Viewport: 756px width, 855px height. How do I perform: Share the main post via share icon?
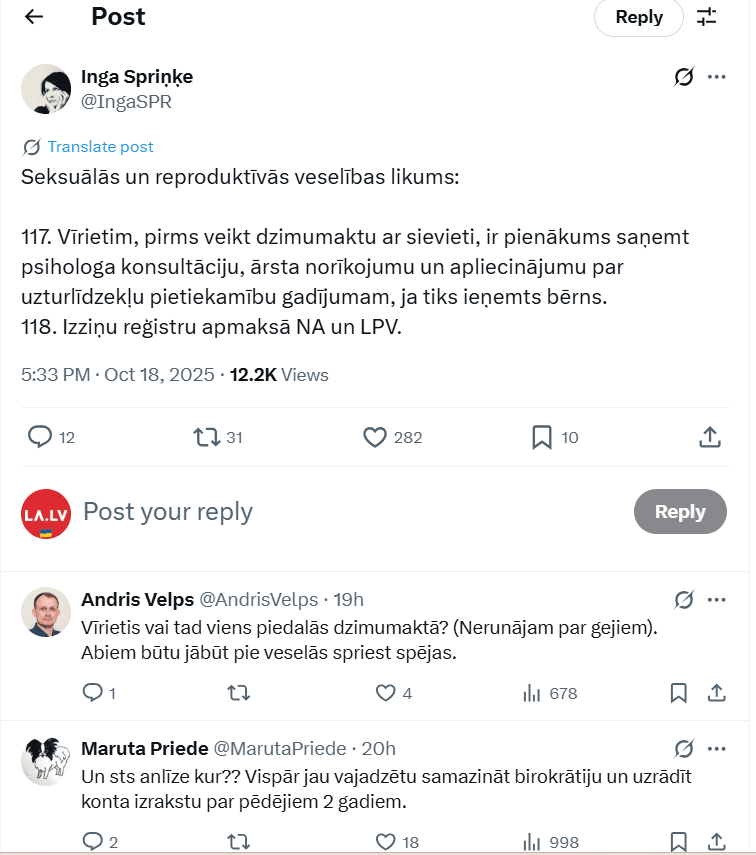(x=709, y=437)
